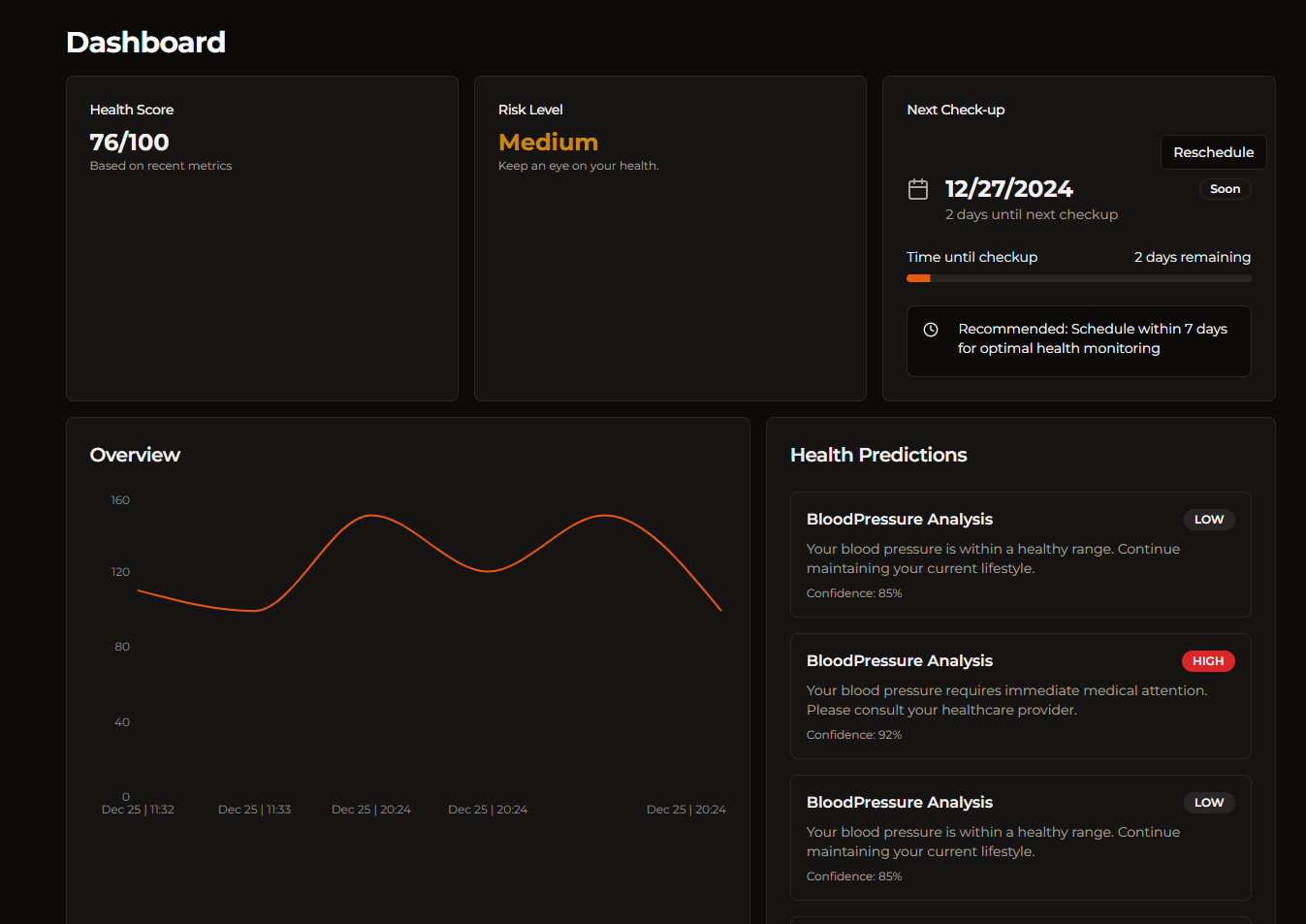Click the 160 label on the chart's vertical axis
Viewport: 1306px width, 924px height.
[120, 500]
